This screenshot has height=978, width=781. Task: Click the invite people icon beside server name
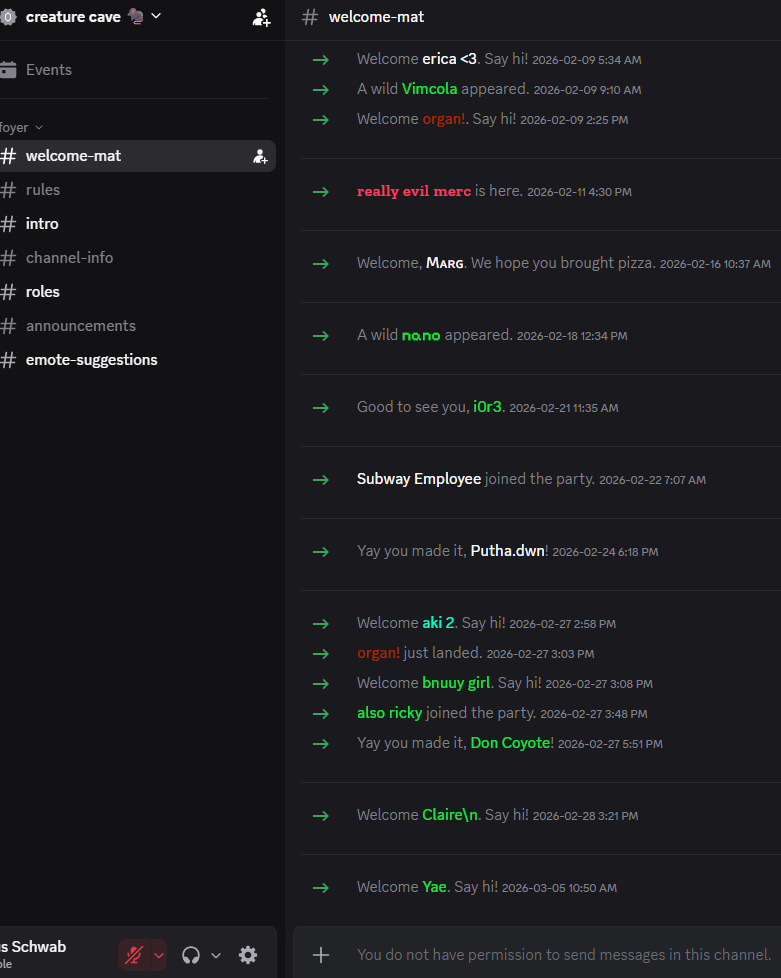261,17
